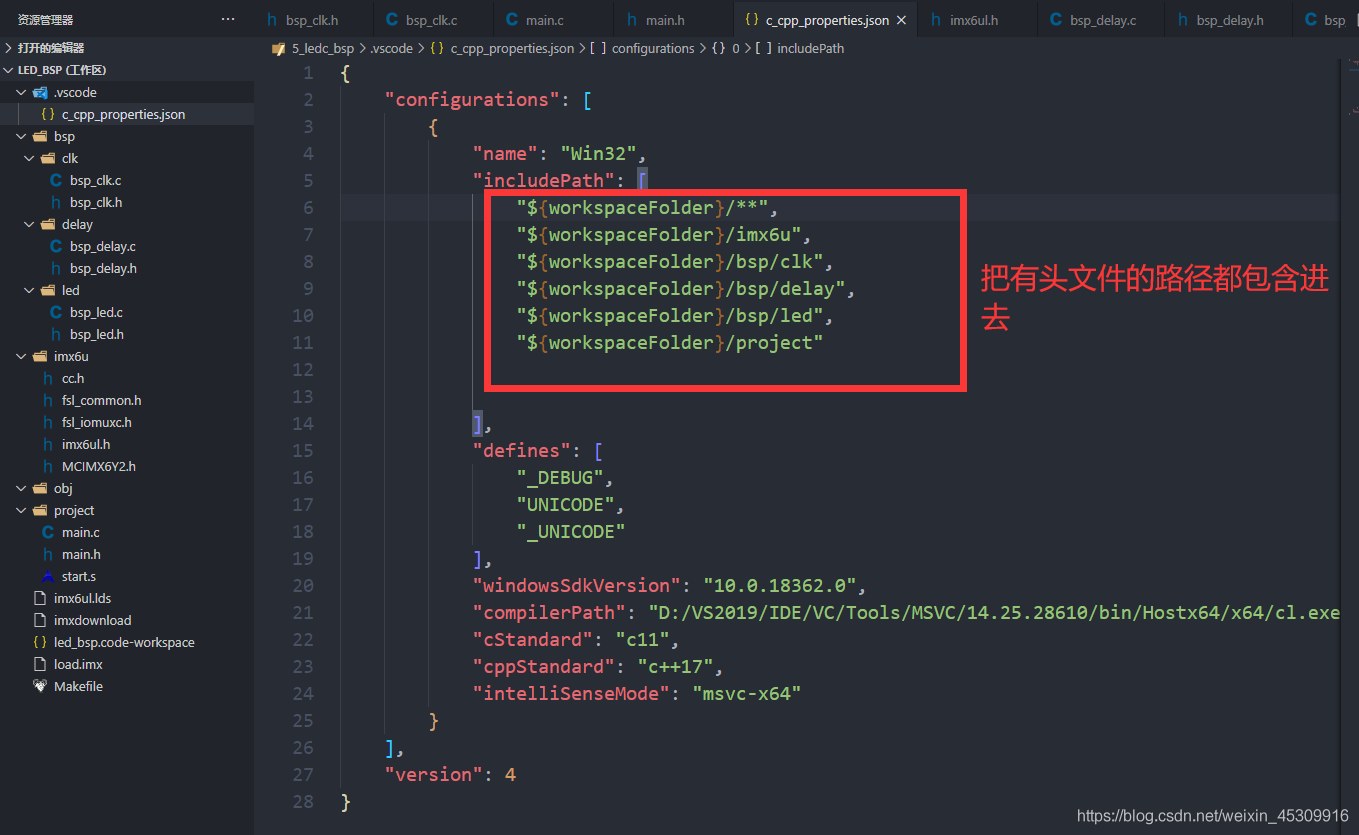Click the C icon of bsp_led.c
The height and width of the screenshot is (835, 1359).
tap(56, 312)
